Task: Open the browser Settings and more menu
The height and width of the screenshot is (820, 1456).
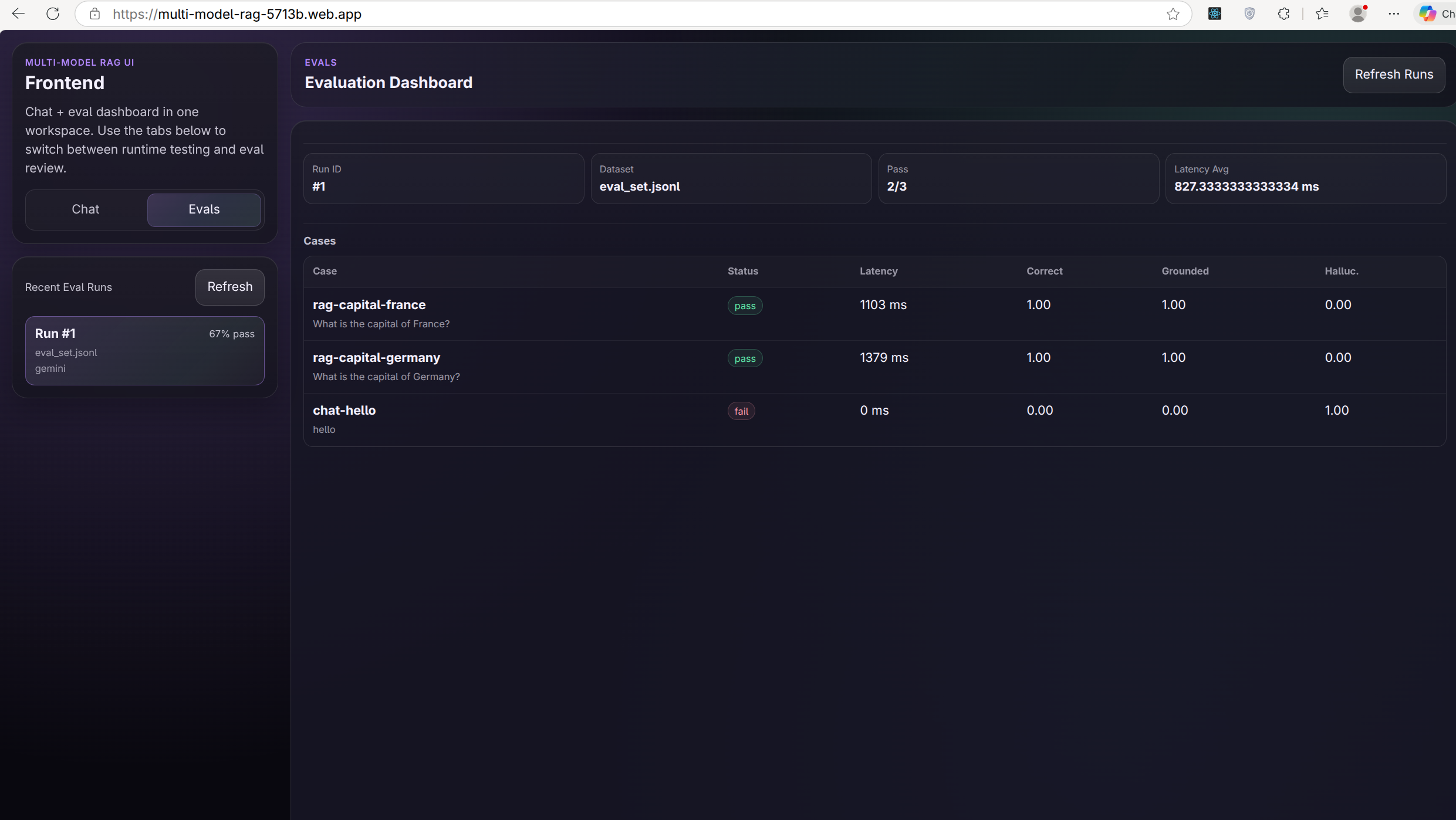Action: (1394, 13)
